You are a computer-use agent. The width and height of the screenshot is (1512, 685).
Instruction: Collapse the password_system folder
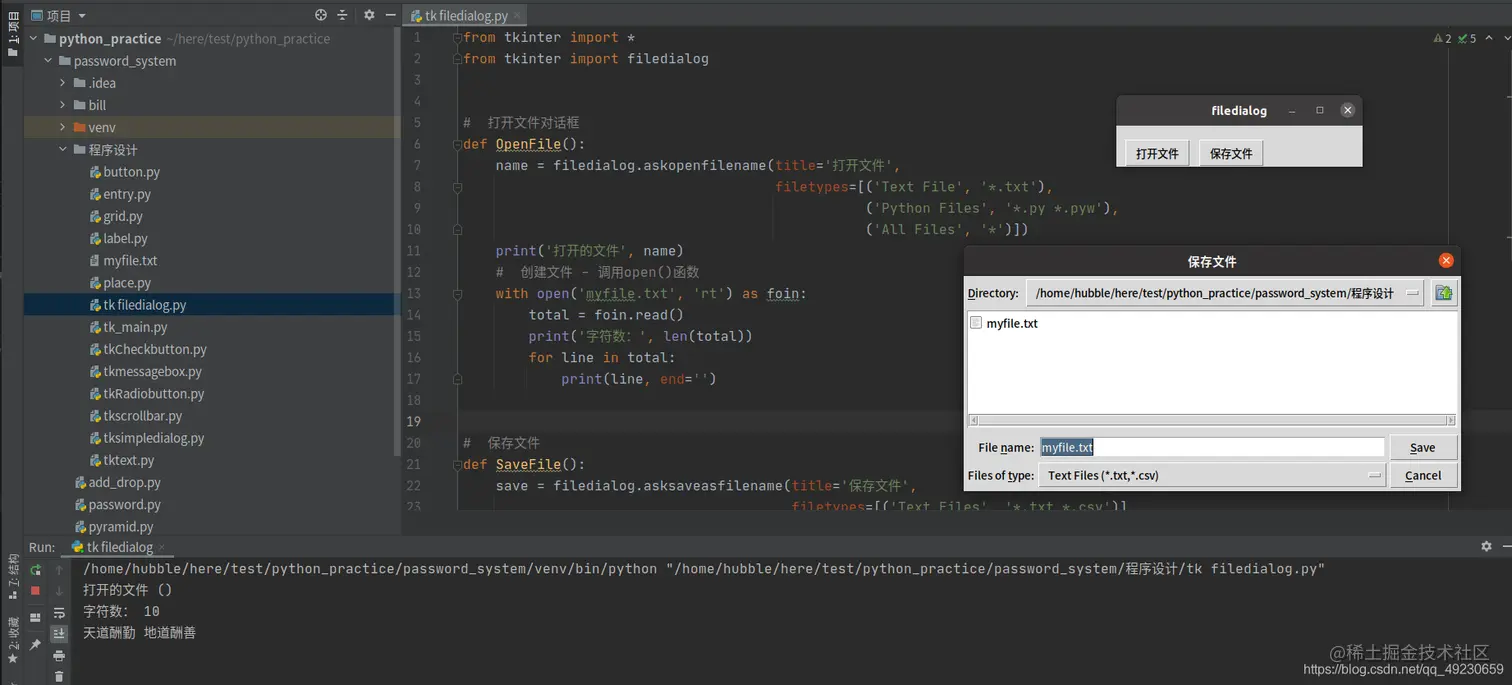coord(48,61)
